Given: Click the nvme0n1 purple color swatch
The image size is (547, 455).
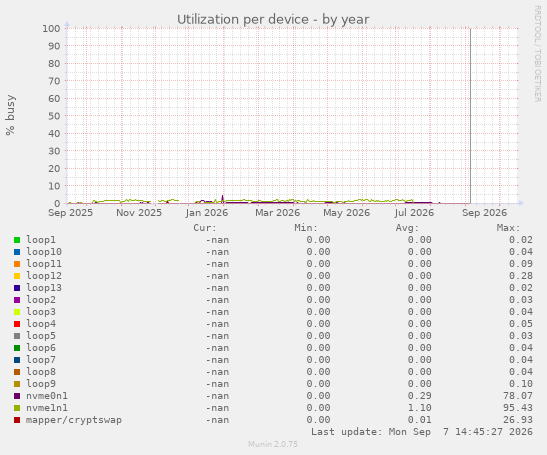Looking at the screenshot, I should click(17, 396).
